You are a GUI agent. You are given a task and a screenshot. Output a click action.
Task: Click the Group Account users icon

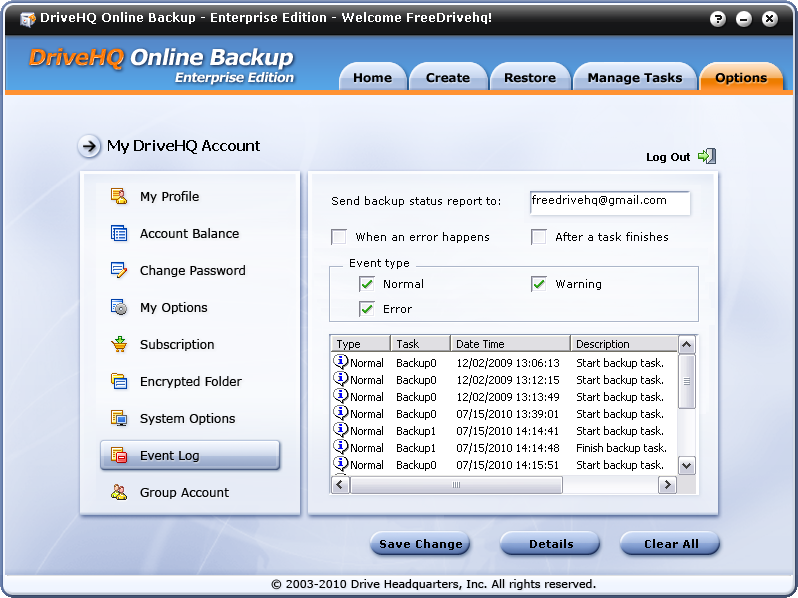(x=119, y=492)
